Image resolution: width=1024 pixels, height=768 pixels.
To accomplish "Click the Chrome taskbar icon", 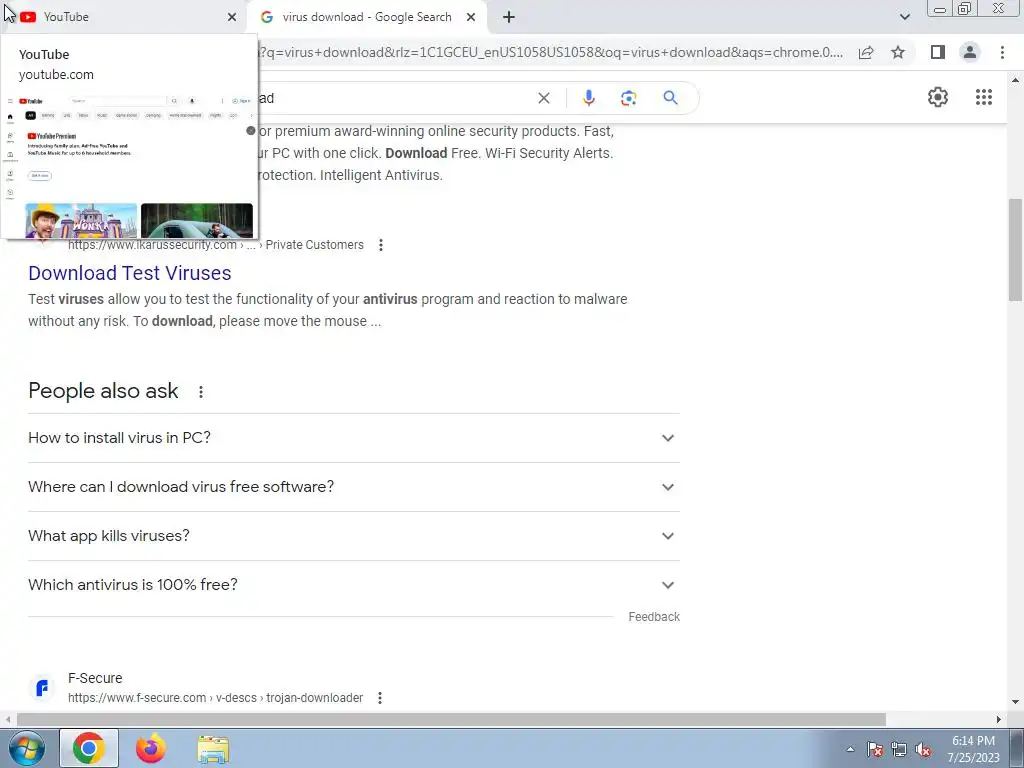I will [x=89, y=748].
